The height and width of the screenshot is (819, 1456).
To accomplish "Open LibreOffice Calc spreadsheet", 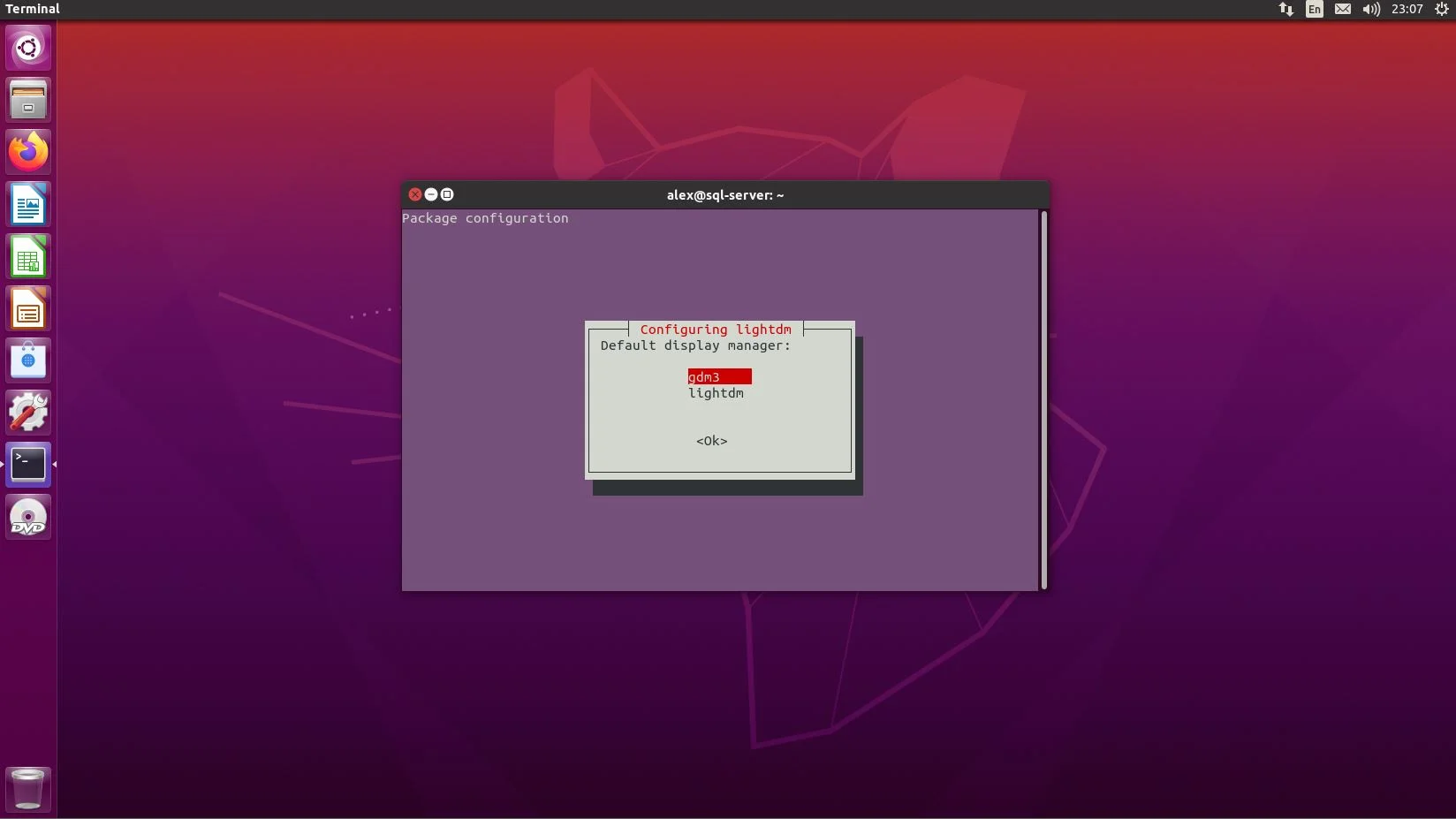I will 28,256.
